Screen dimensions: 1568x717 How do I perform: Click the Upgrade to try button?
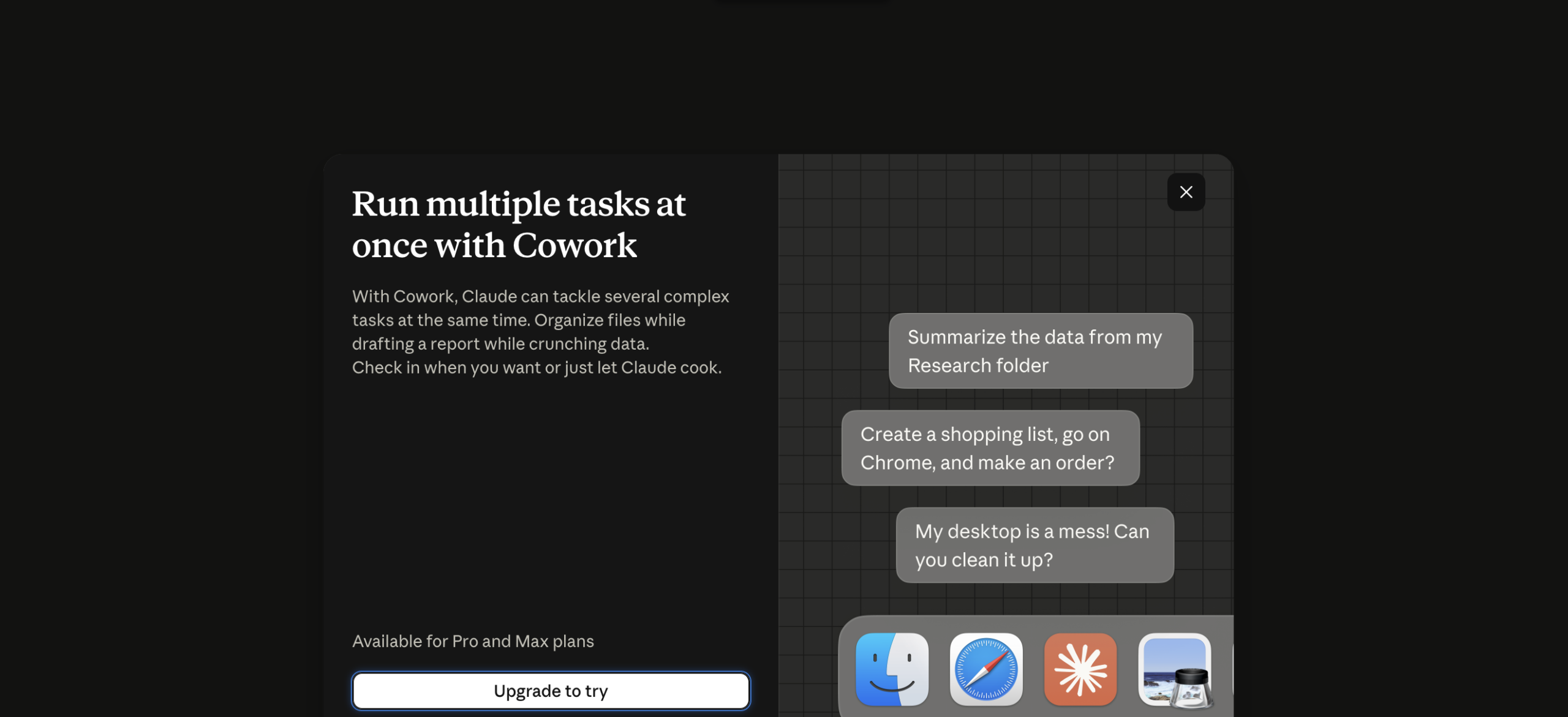pyautogui.click(x=551, y=691)
